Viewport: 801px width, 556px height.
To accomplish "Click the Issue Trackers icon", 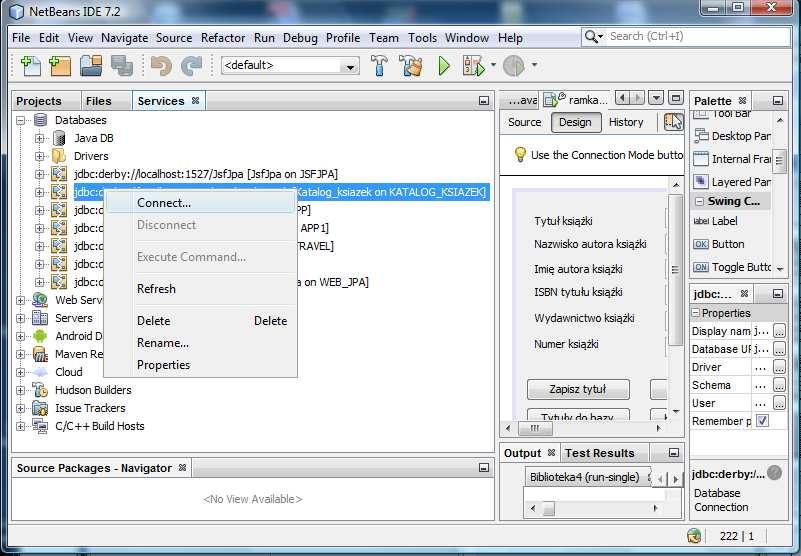I will click(x=40, y=408).
